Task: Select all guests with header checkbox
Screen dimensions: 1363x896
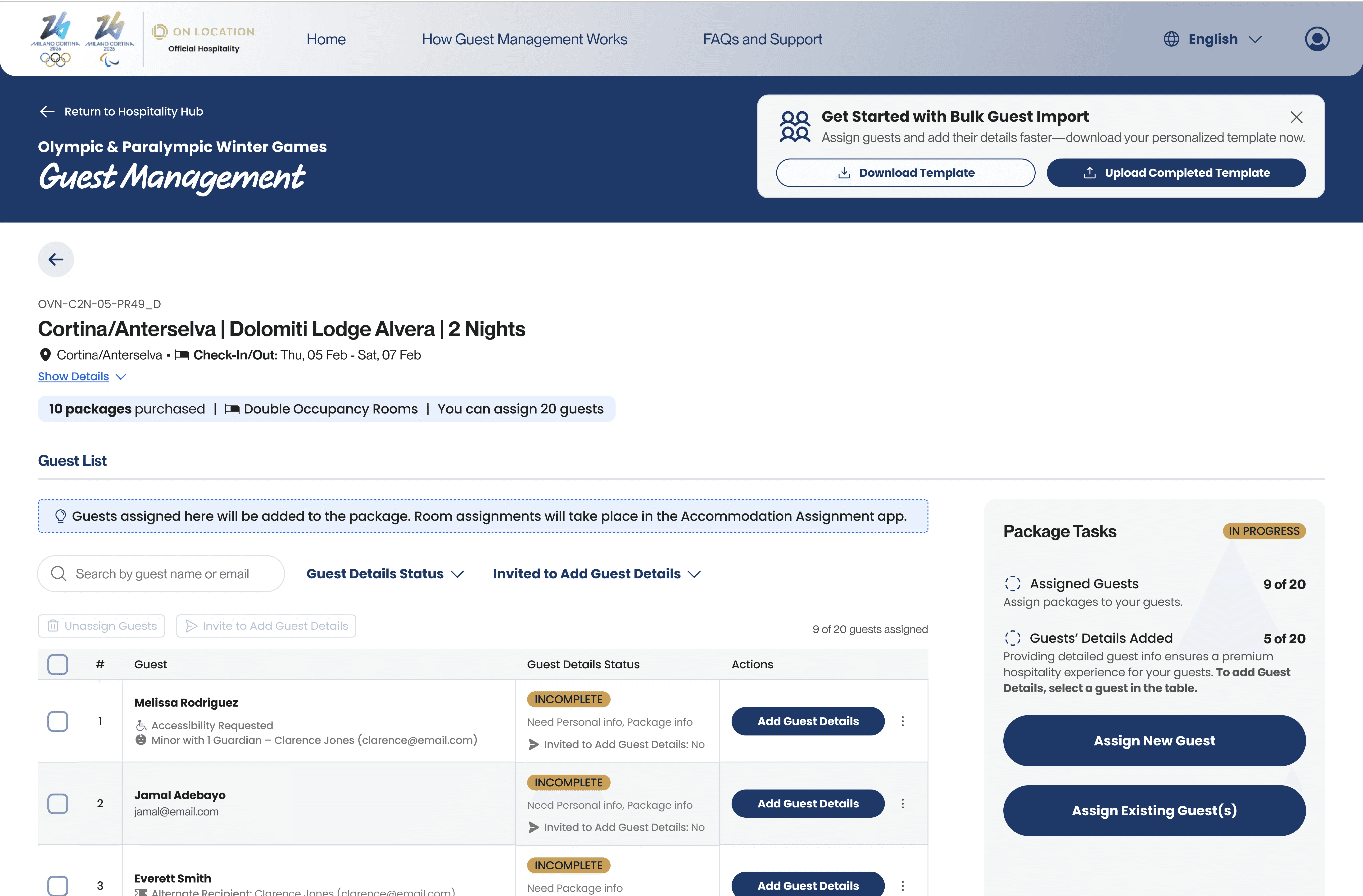Action: [57, 665]
